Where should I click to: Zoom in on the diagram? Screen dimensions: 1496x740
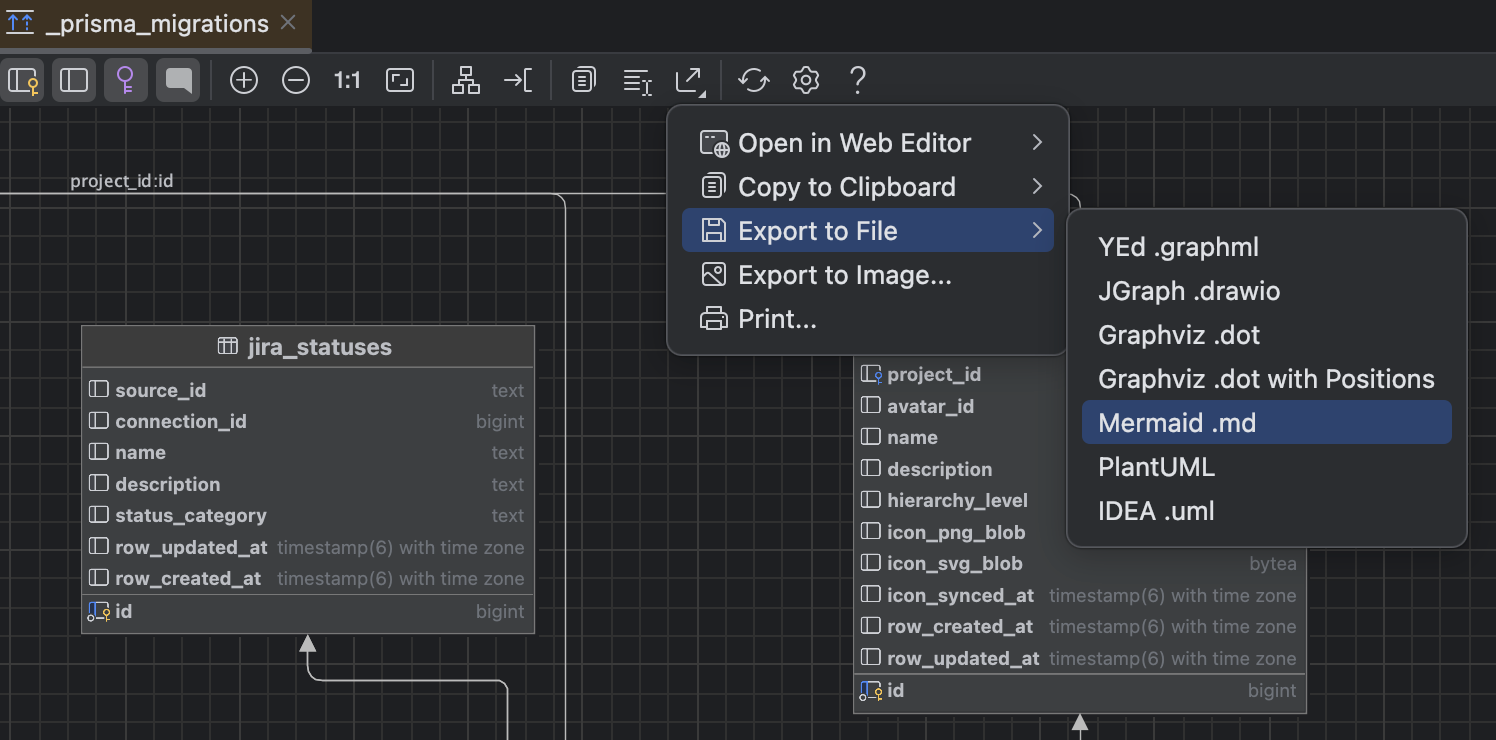point(244,80)
